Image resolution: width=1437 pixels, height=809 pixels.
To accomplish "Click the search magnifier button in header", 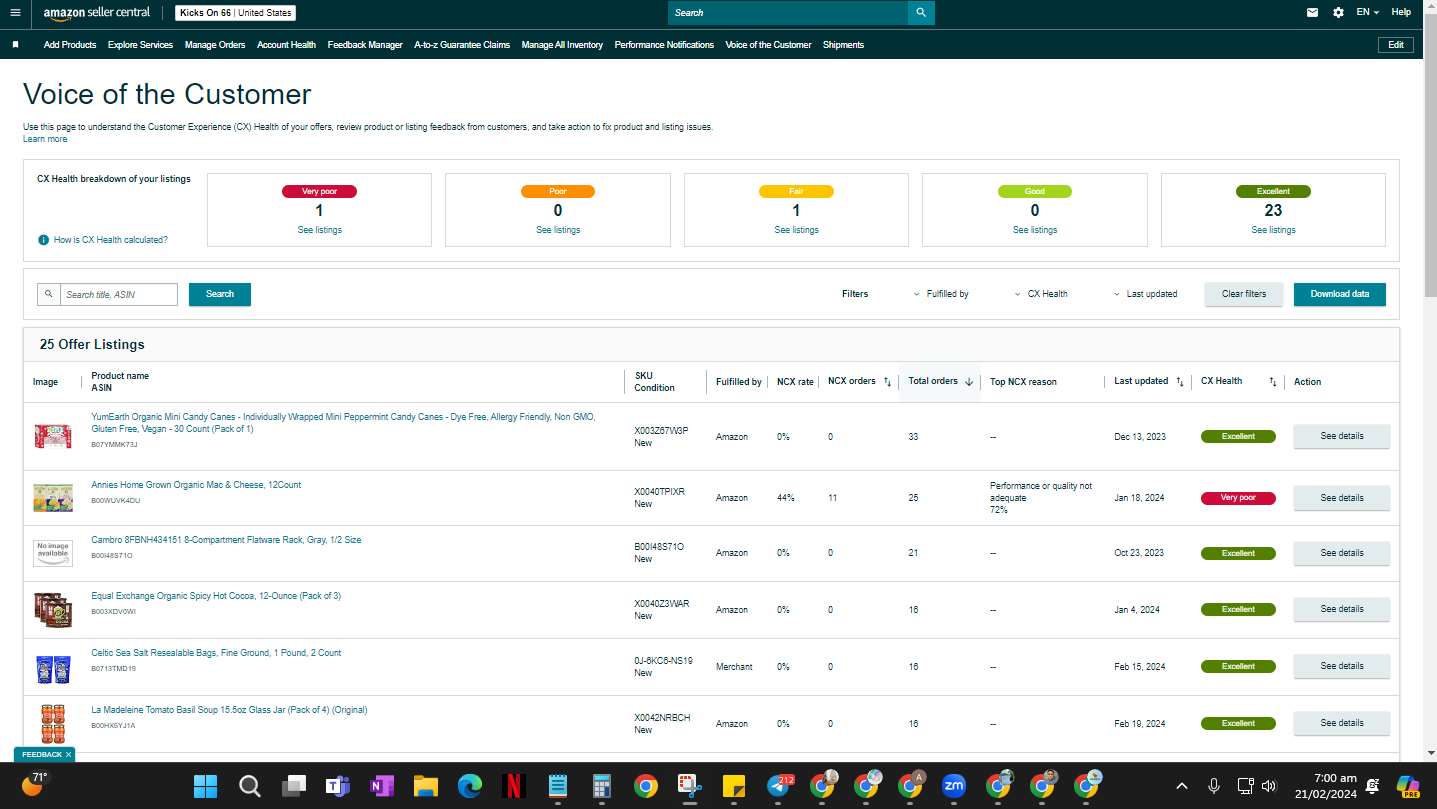I will [x=921, y=13].
